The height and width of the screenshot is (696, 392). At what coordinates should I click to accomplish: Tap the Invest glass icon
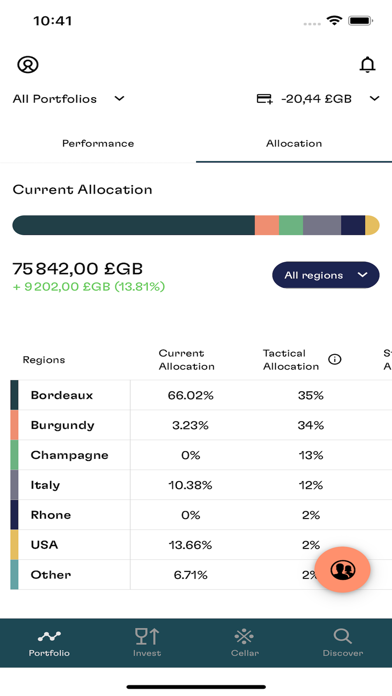[147, 636]
